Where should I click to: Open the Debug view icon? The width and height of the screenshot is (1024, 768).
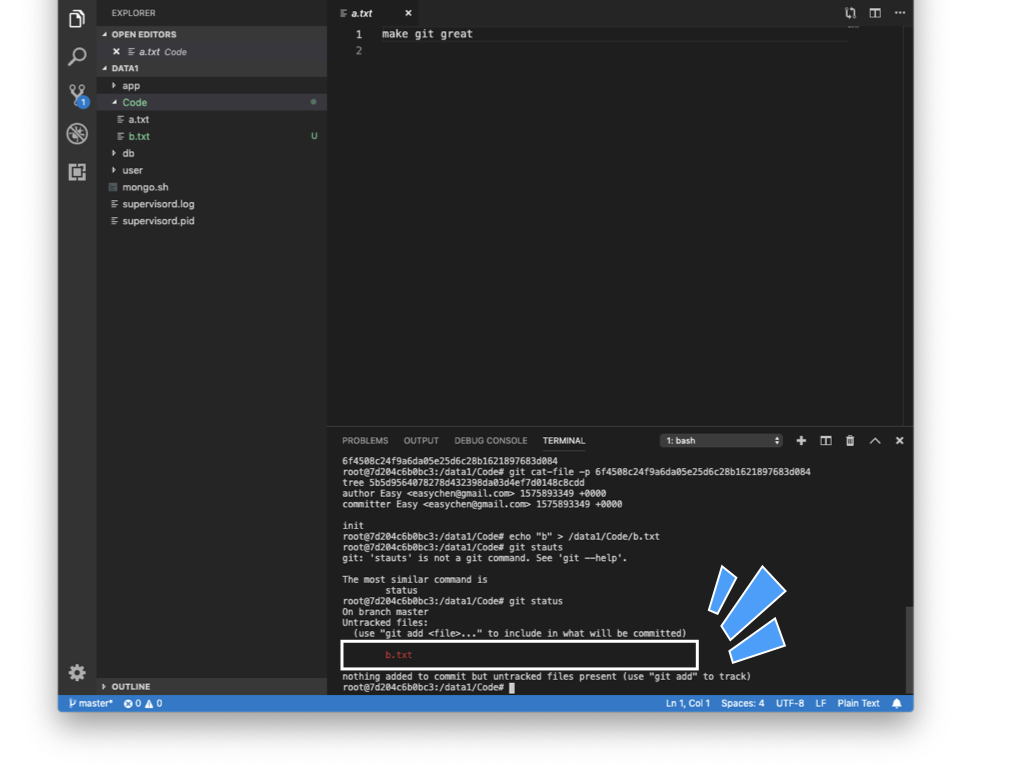[77, 134]
